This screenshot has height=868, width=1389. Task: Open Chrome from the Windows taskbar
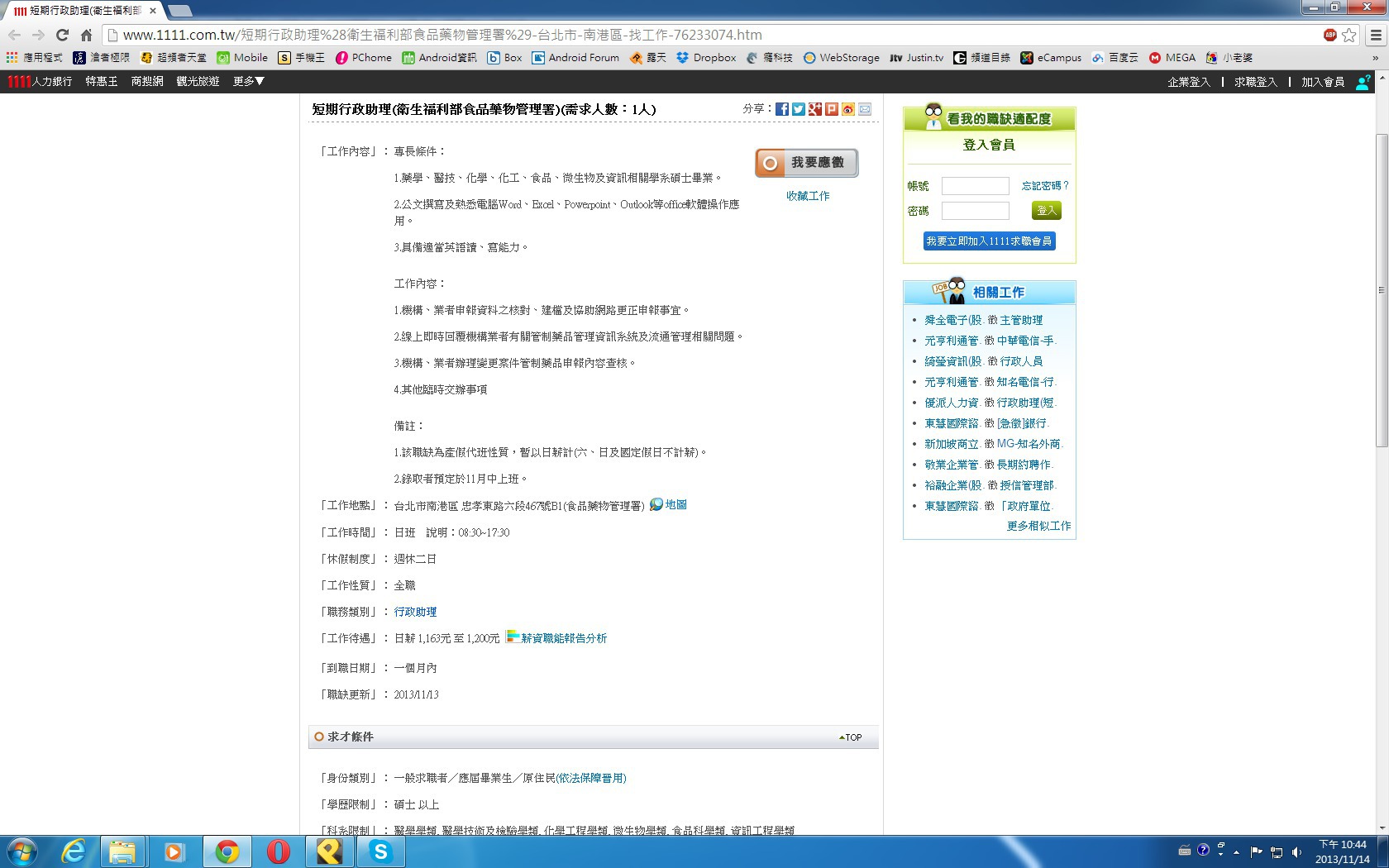pyautogui.click(x=227, y=851)
